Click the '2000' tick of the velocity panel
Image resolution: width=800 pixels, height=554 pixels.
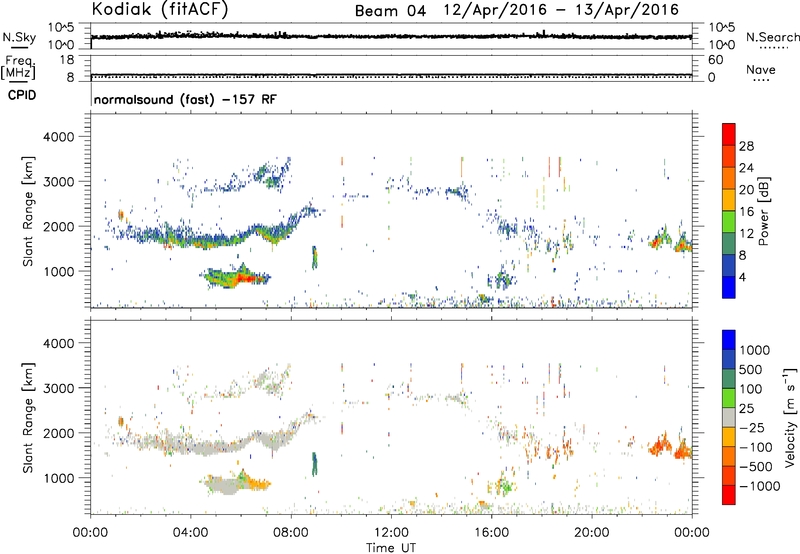click(x=58, y=433)
